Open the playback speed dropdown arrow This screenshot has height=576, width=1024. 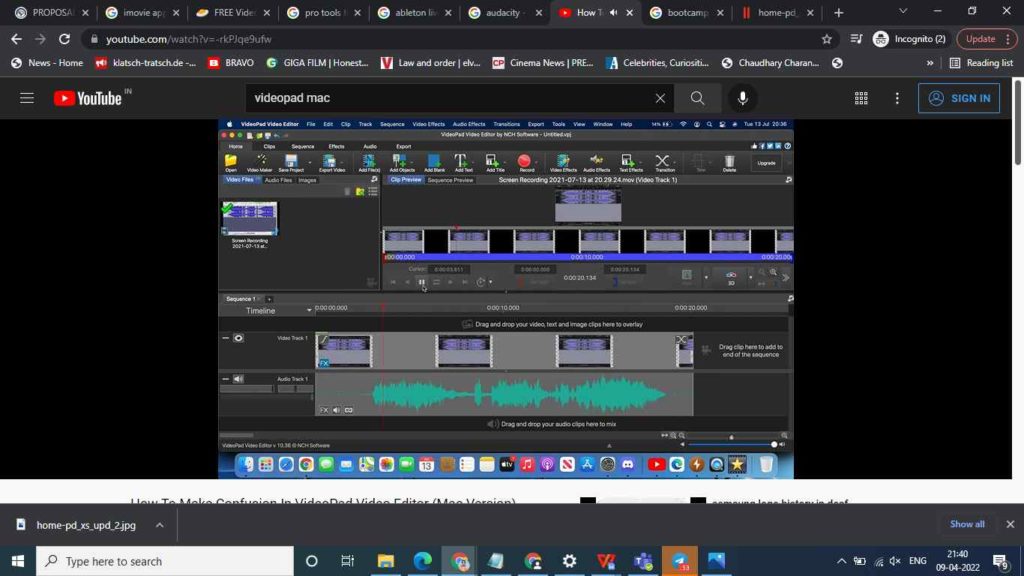[490, 282]
